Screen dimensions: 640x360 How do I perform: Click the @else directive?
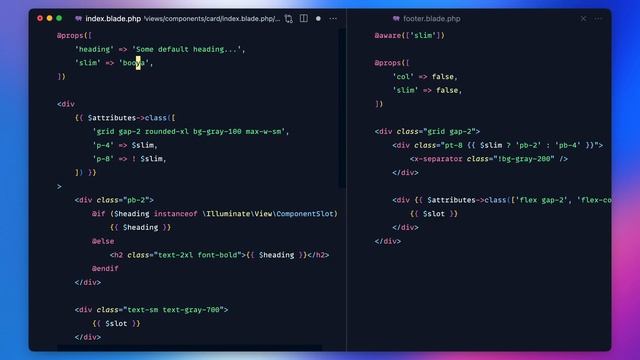(x=103, y=241)
